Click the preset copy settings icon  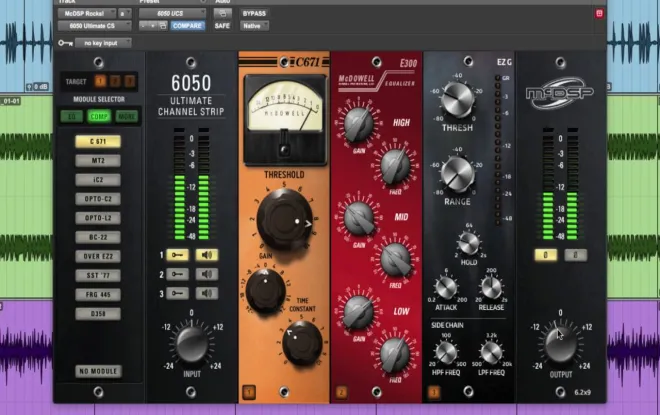coord(163,26)
